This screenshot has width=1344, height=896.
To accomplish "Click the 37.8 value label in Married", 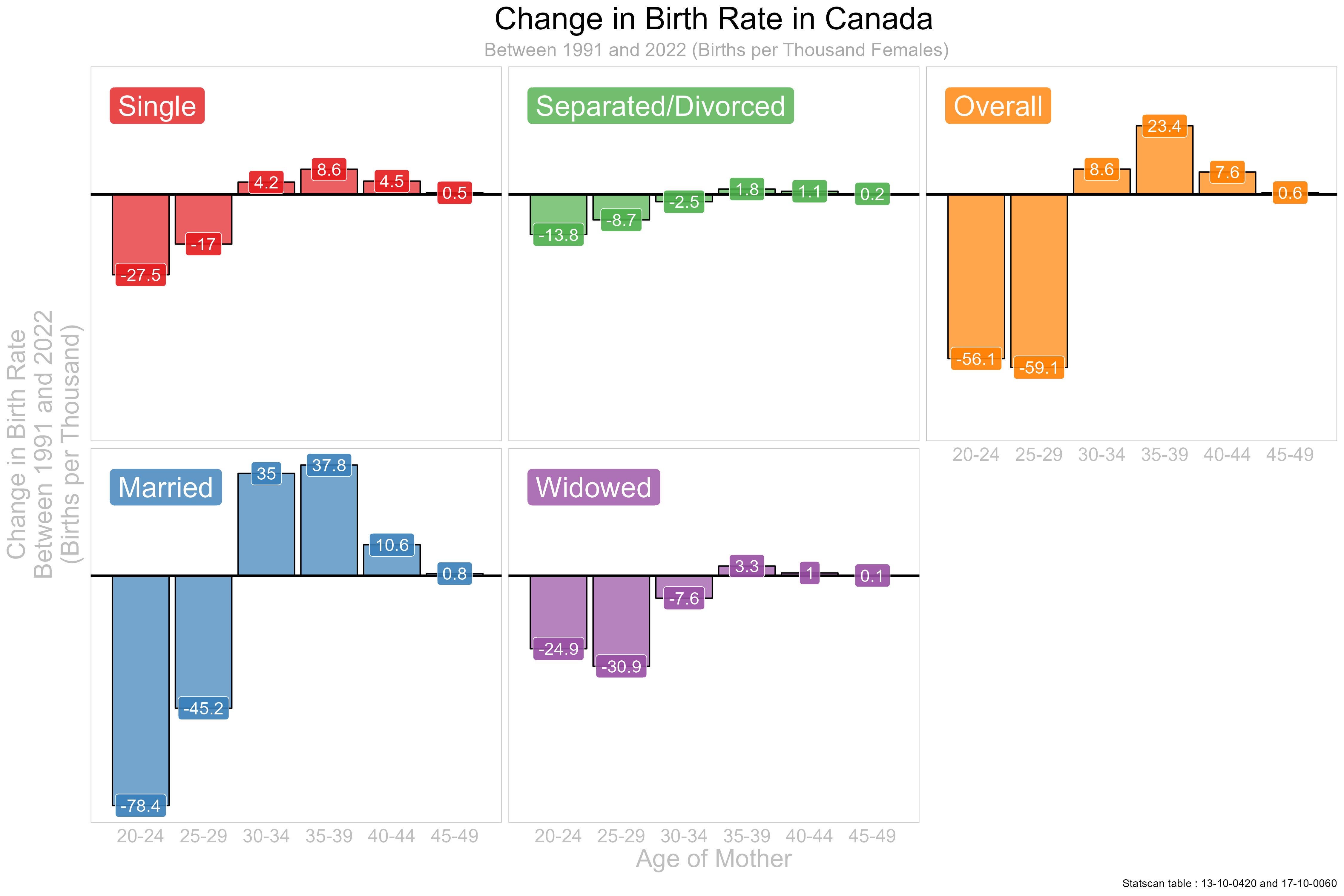I will [329, 465].
